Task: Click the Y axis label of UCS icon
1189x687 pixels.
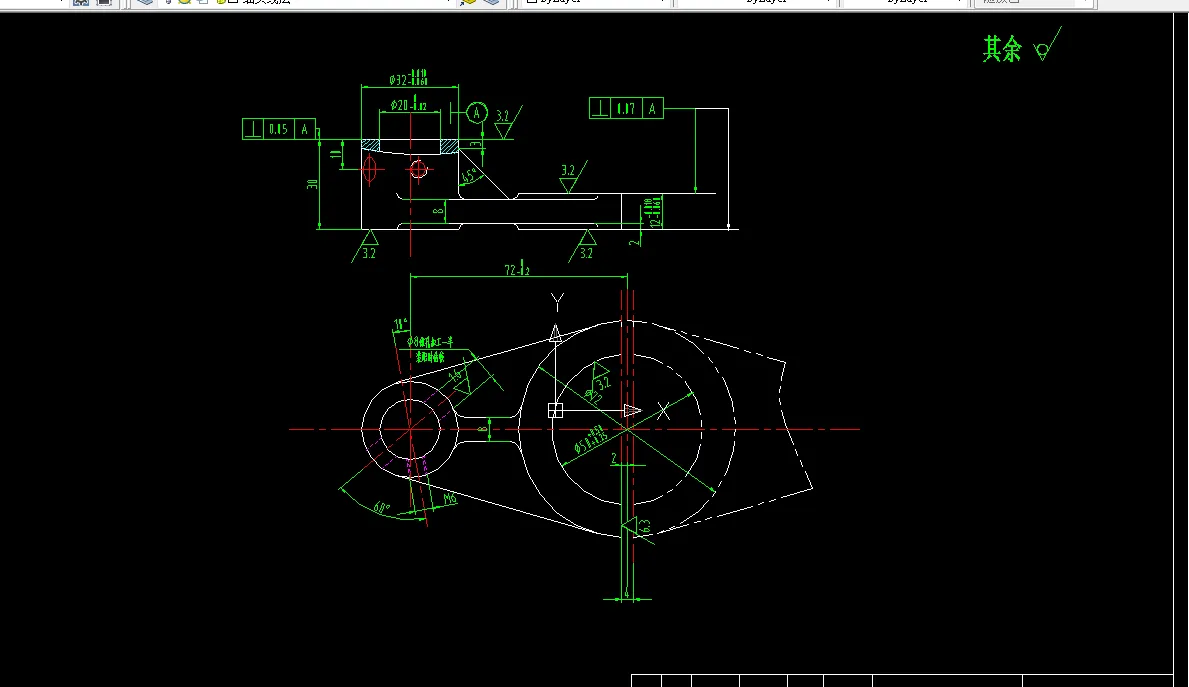Action: coord(557,303)
